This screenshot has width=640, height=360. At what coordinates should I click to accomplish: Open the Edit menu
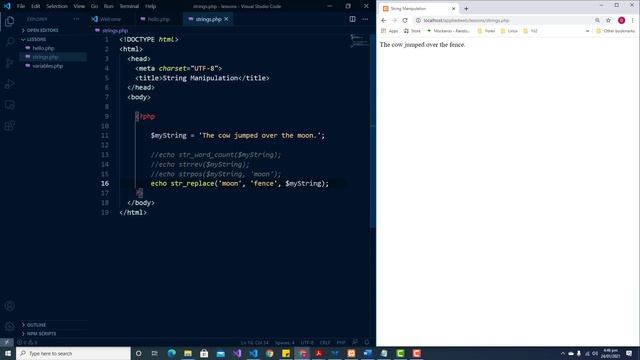click(x=36, y=6)
